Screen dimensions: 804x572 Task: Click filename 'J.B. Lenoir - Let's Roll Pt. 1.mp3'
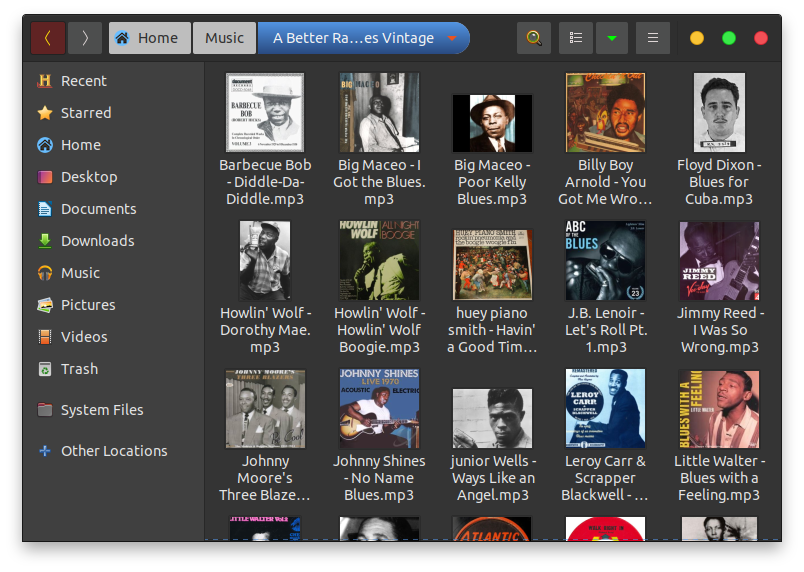point(606,330)
